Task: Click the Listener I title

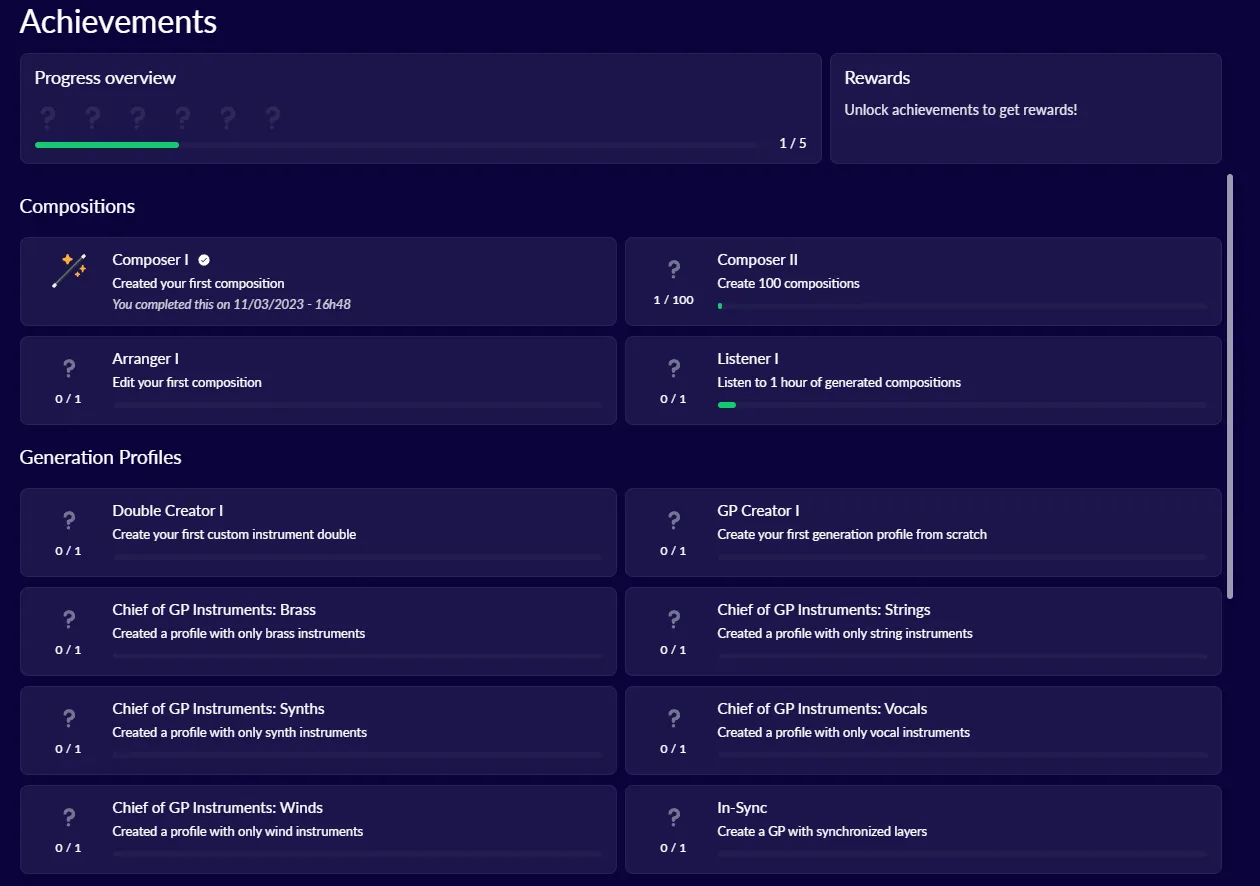Action: point(748,359)
